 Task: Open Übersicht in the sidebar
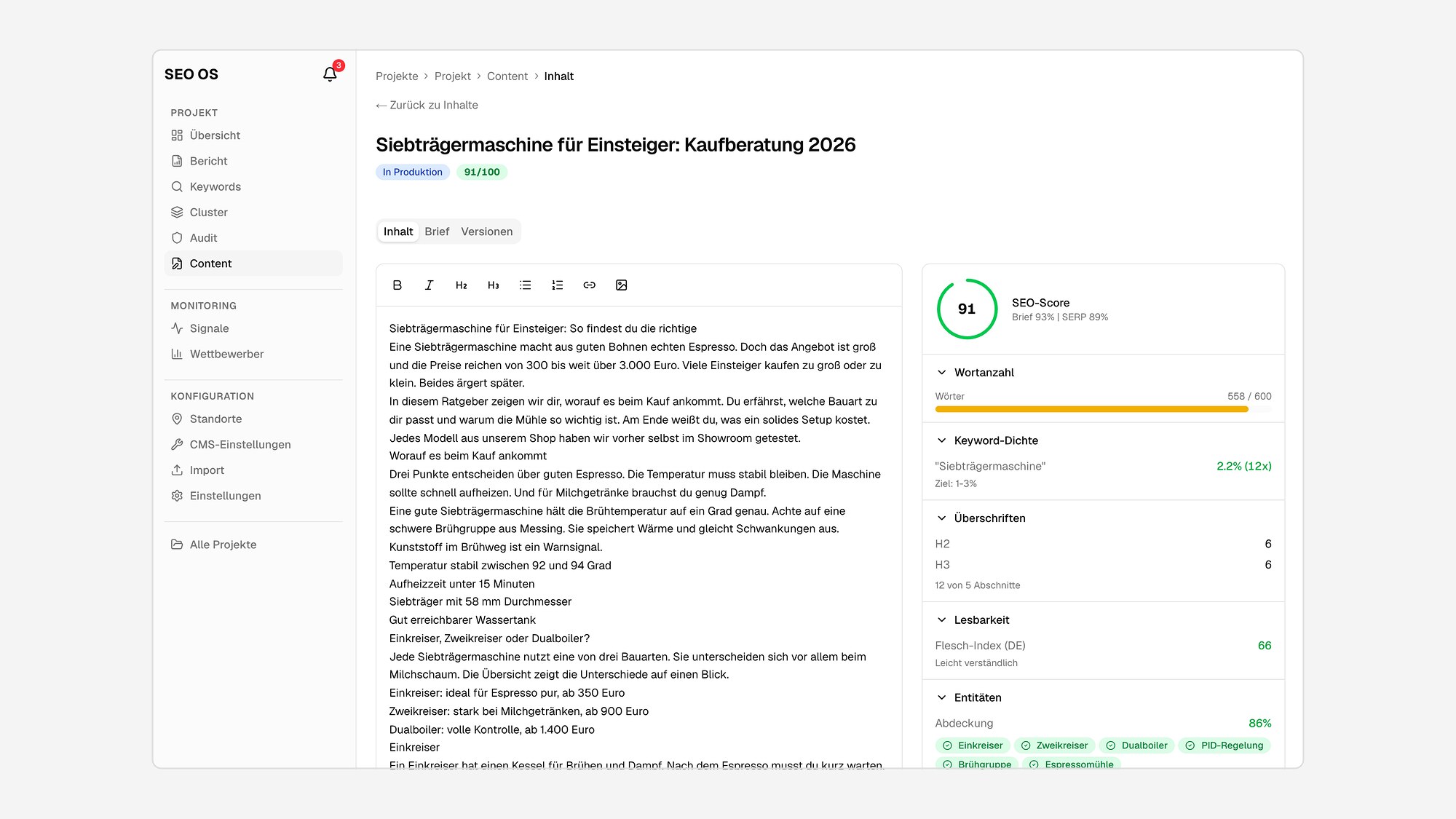[x=253, y=135]
